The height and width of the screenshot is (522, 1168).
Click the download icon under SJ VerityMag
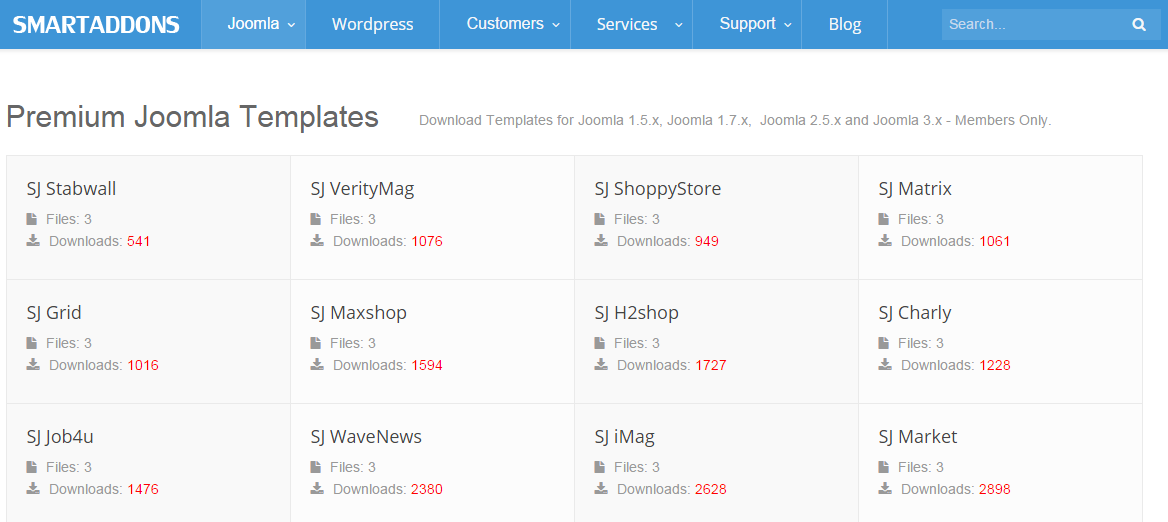coord(317,241)
